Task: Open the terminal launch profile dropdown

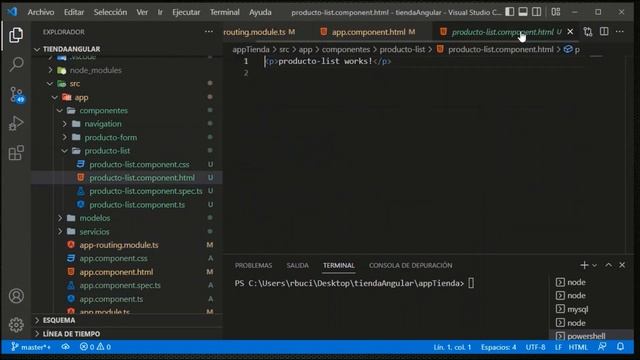Action: [594, 265]
